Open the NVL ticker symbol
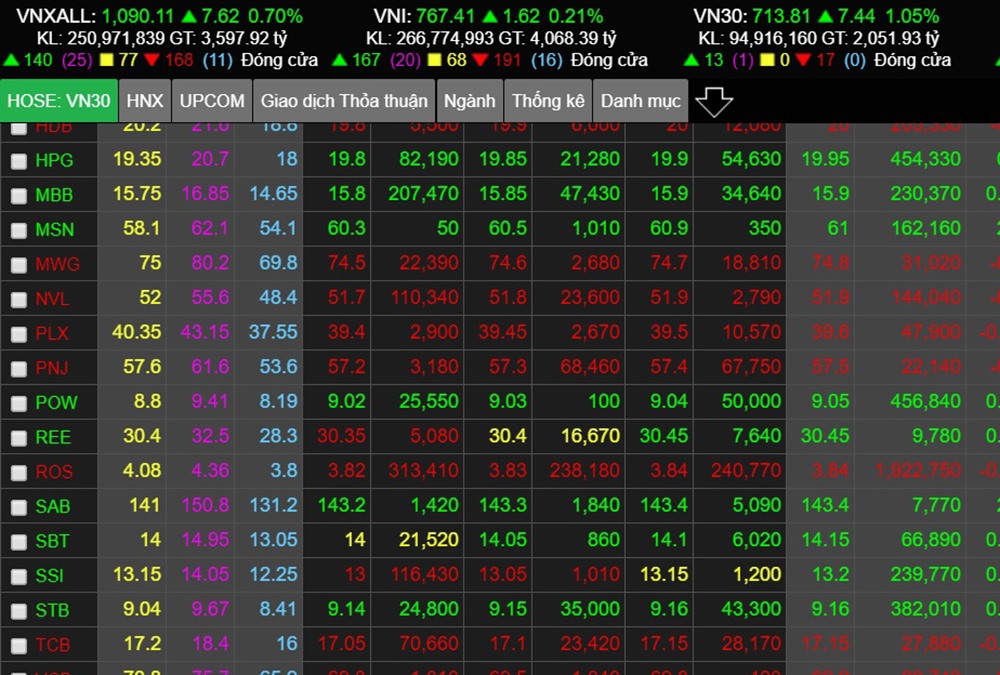This screenshot has width=1000, height=675. tap(52, 299)
